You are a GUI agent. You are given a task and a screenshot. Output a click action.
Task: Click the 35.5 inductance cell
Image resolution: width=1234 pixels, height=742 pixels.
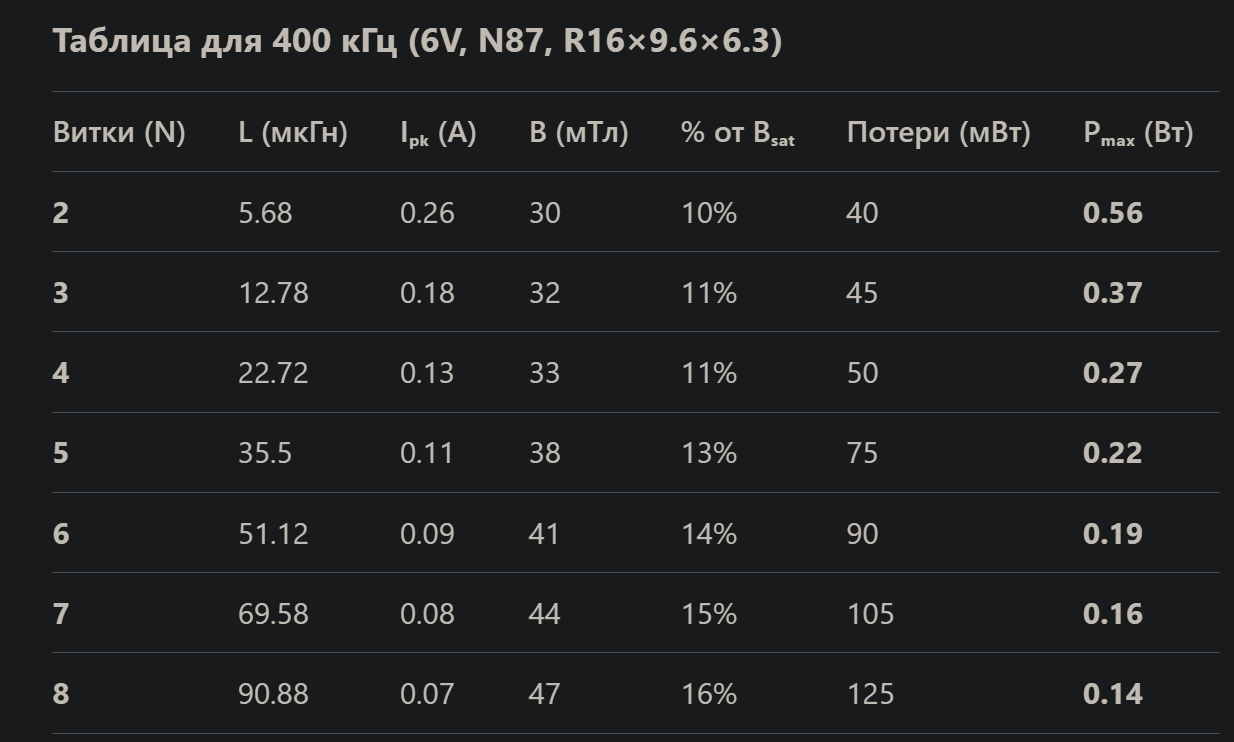(x=265, y=453)
